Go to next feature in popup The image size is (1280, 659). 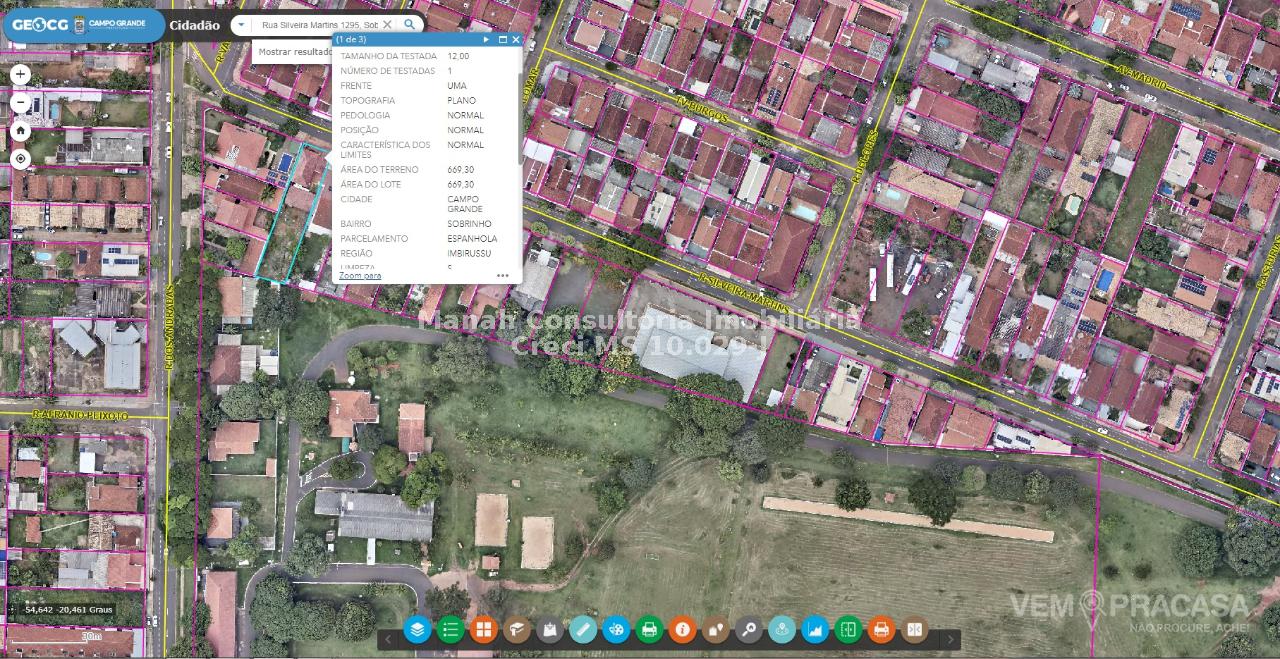click(487, 39)
